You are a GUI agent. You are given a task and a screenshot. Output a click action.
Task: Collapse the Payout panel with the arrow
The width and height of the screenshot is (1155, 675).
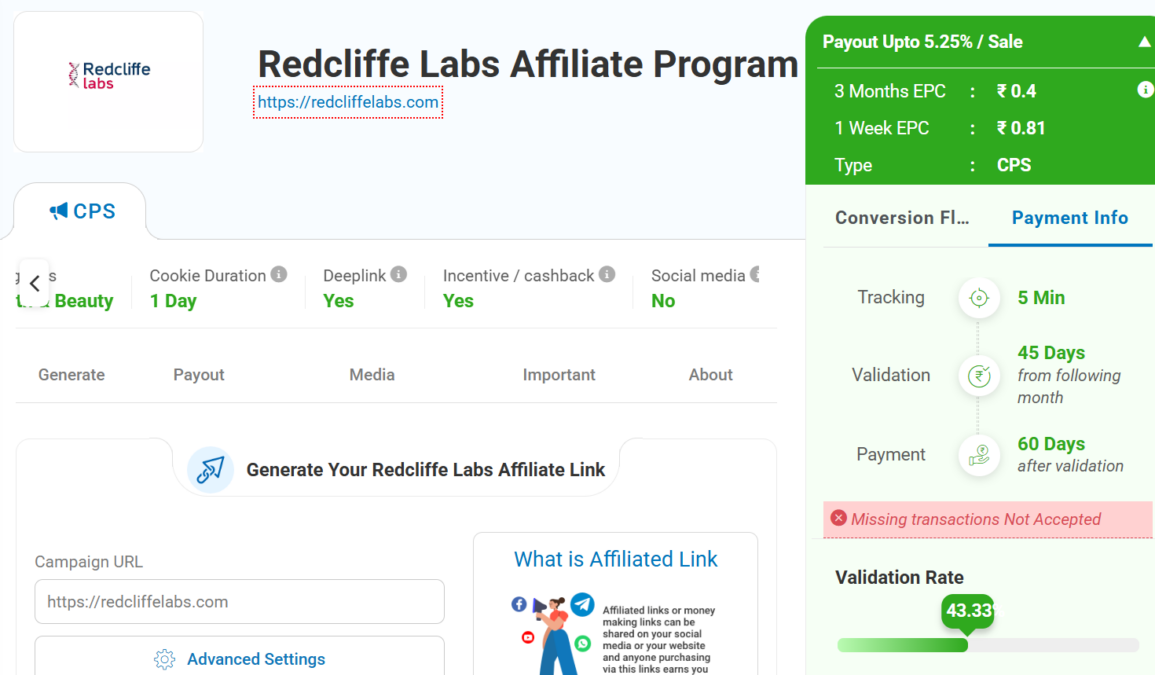pyautogui.click(x=1144, y=42)
